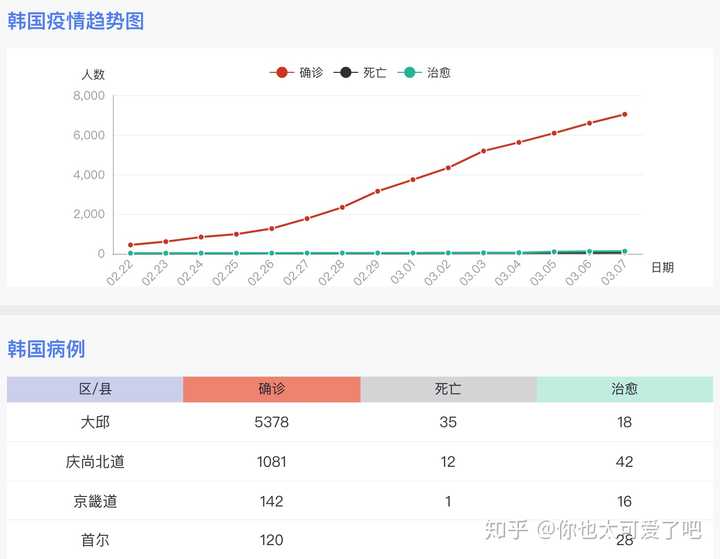
Task: Click confirmed count 120
Action: coord(271,540)
